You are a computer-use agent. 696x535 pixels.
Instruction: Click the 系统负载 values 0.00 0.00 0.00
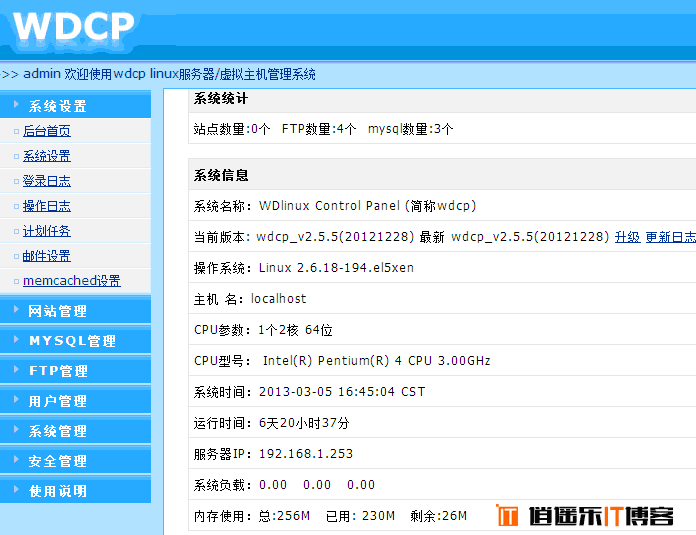click(x=317, y=484)
